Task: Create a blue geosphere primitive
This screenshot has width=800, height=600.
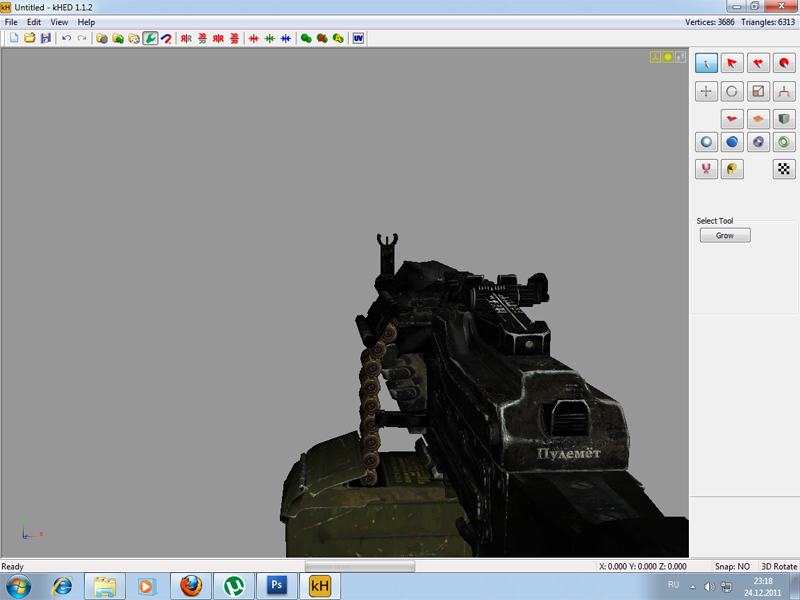Action: point(732,142)
